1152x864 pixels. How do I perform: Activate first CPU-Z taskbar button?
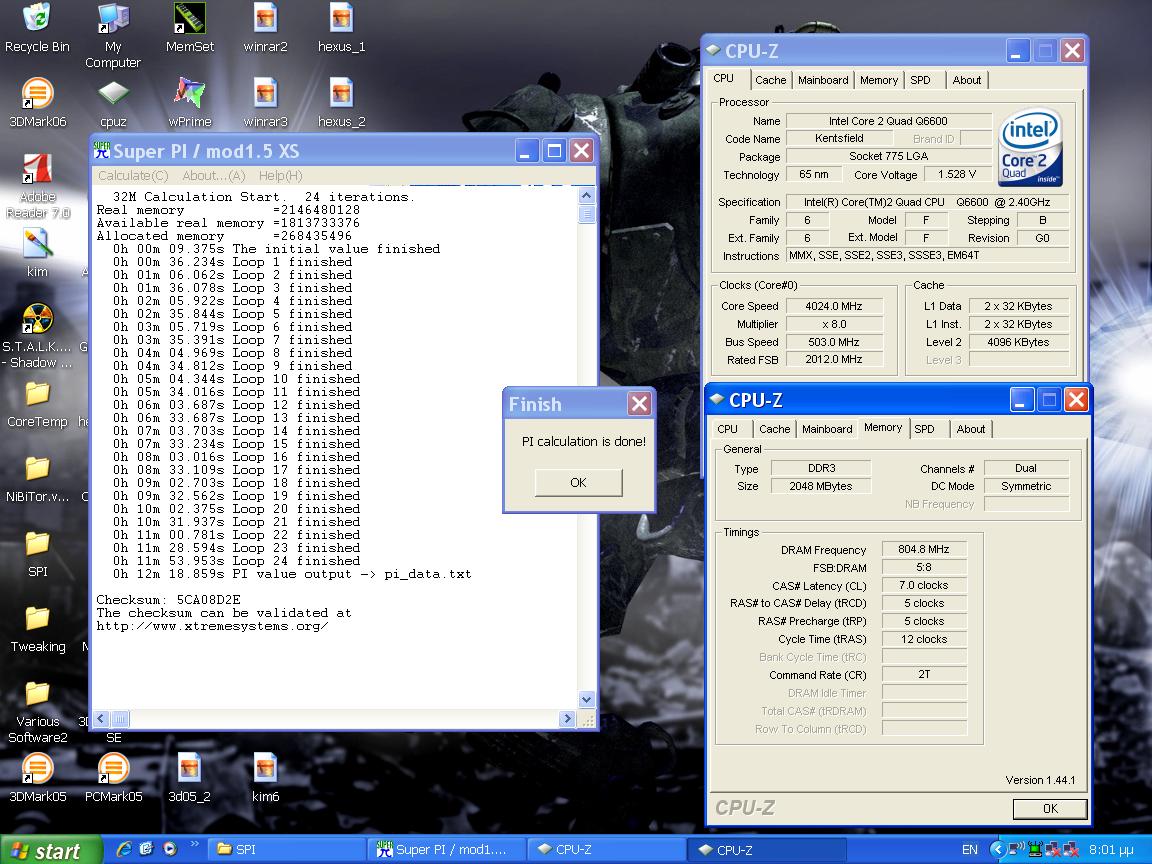coord(605,849)
